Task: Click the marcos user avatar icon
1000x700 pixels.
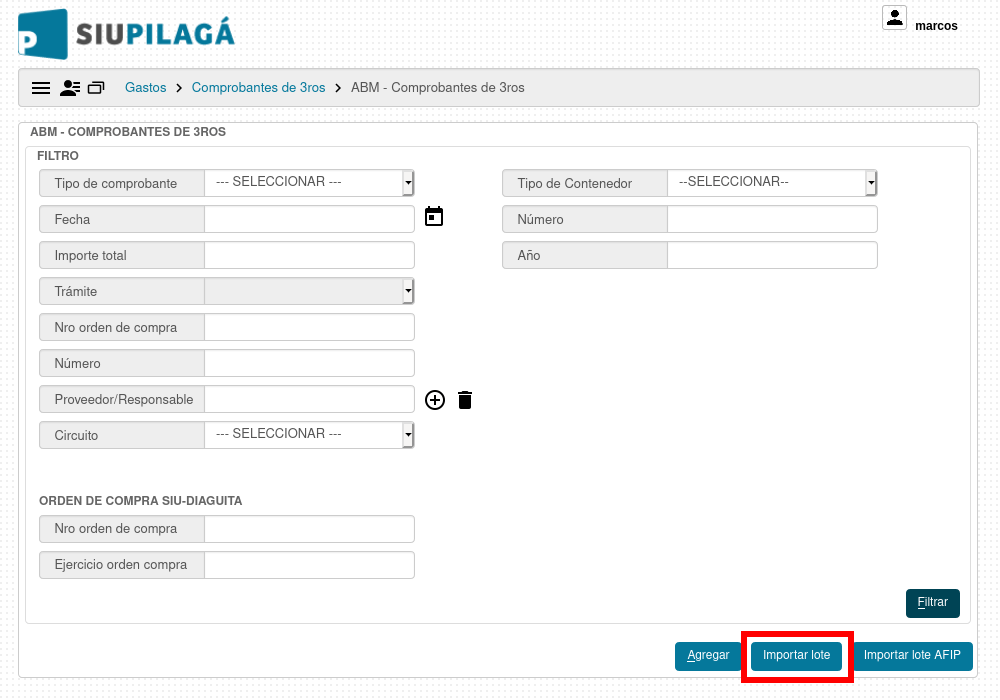Action: (x=894, y=18)
